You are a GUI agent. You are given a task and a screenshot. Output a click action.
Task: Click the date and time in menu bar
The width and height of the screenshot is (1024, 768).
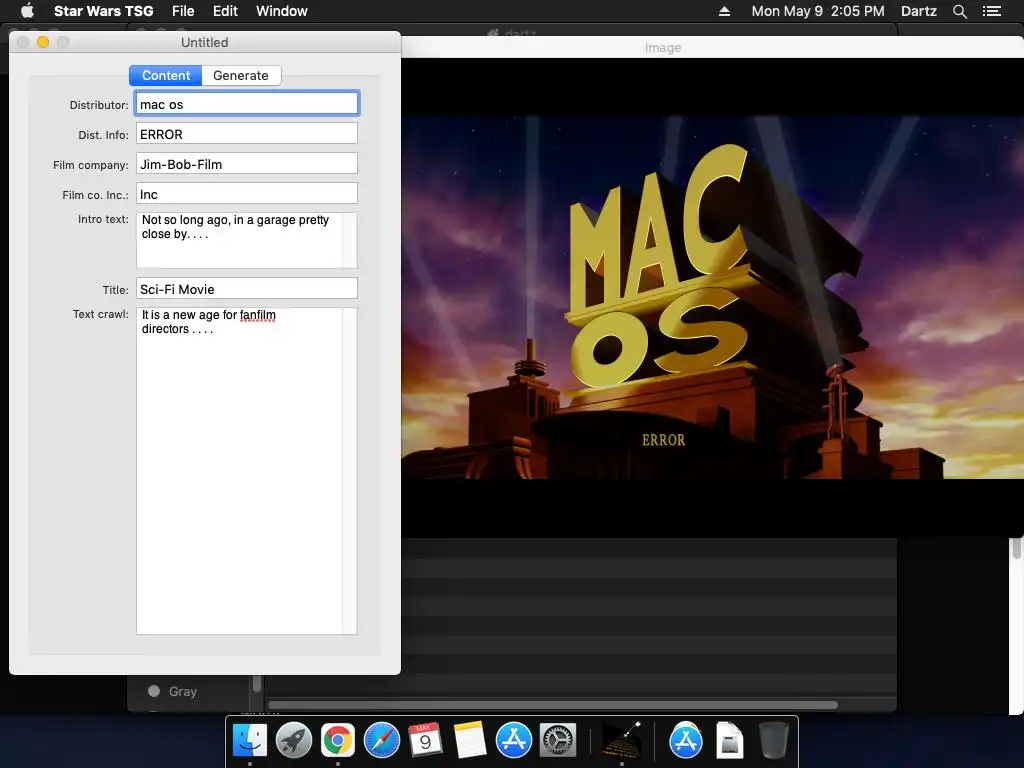818,11
